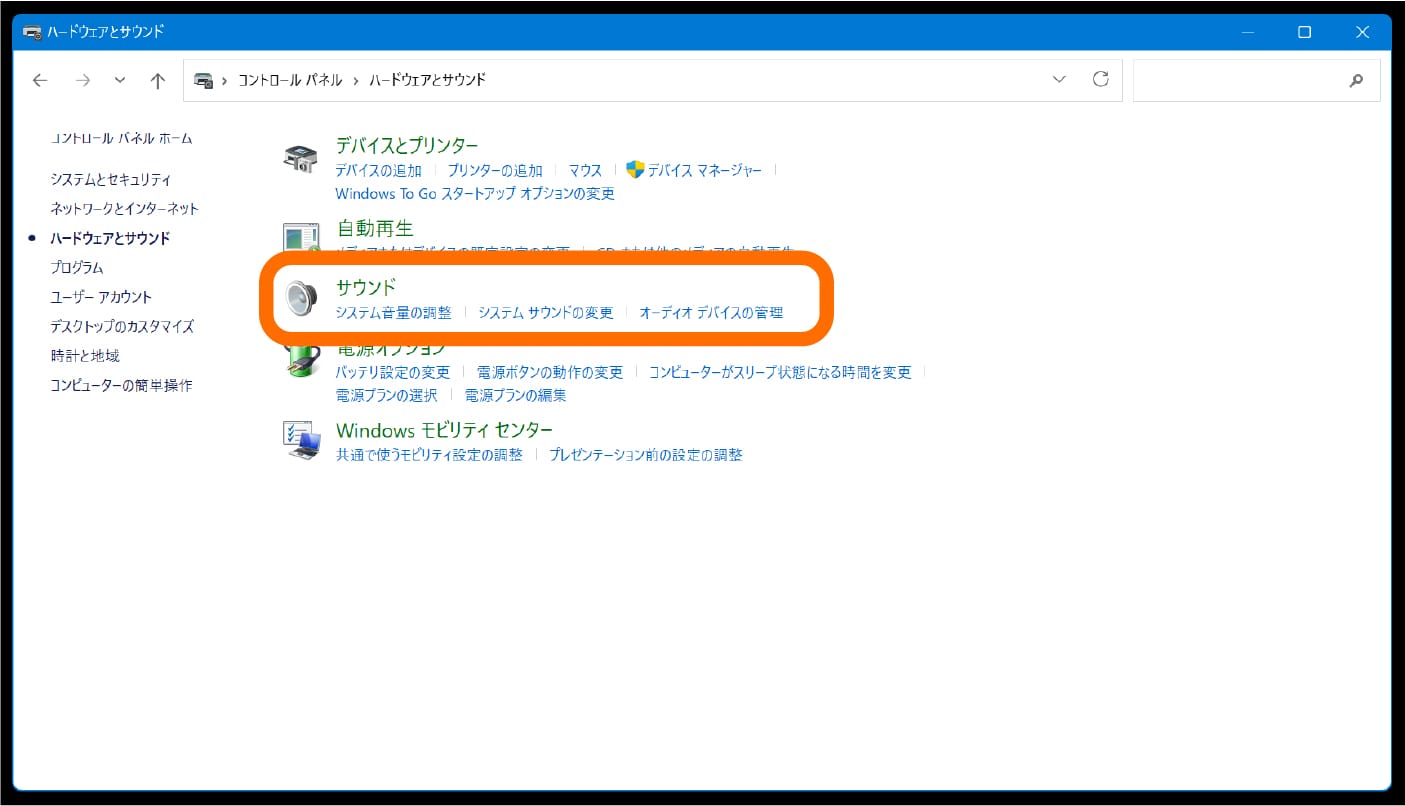Minimize the ハードウェアとサウンド window
Screen dimensions: 1405x806
(x=1247, y=32)
